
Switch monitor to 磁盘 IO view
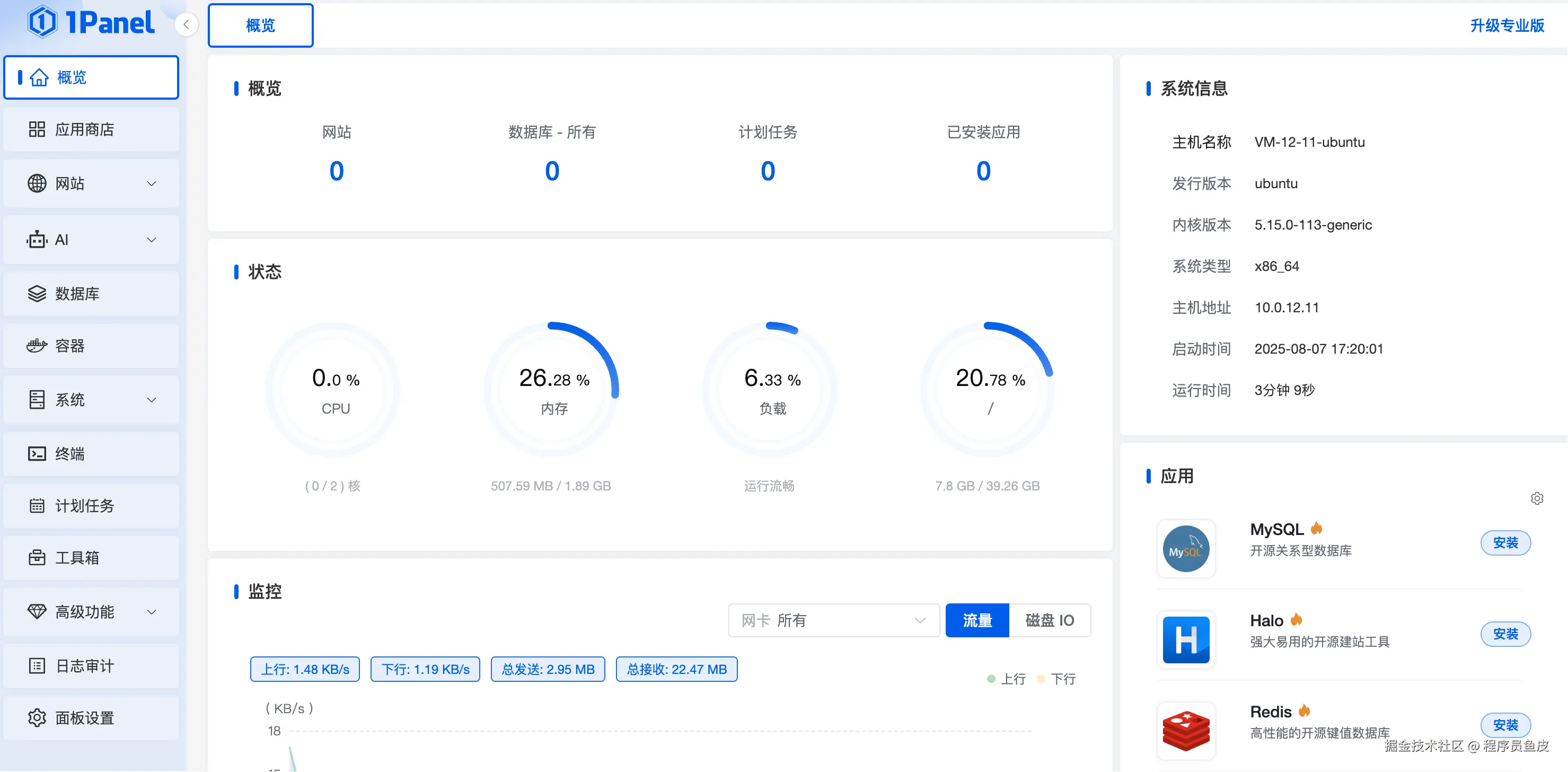(1049, 620)
